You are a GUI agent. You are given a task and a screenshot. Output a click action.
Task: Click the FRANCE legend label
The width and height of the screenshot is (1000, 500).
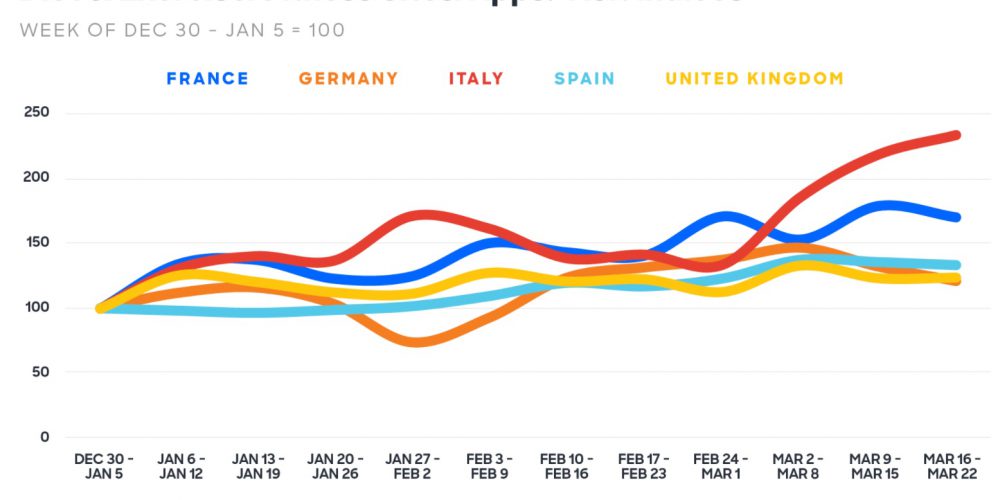pyautogui.click(x=207, y=78)
